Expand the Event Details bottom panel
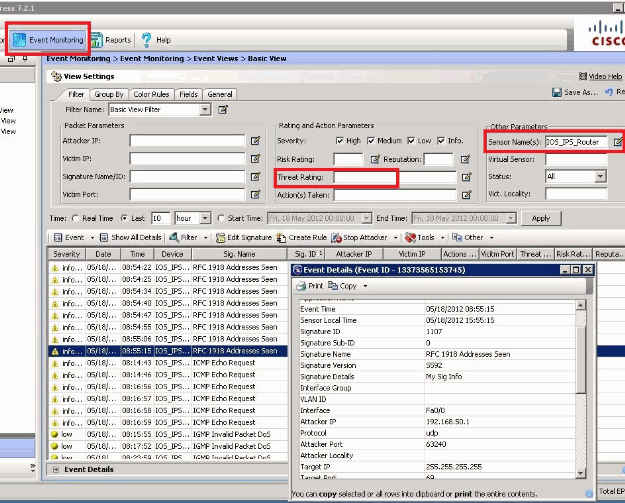Viewport: 625px width, 503px height. coord(56,470)
